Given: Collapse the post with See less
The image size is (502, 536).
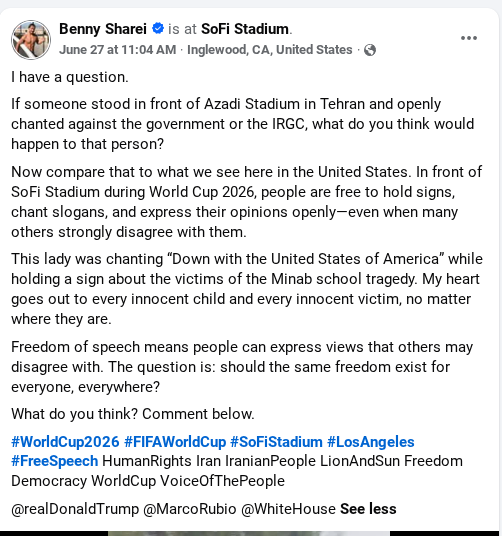Looking at the screenshot, I should (x=368, y=509).
